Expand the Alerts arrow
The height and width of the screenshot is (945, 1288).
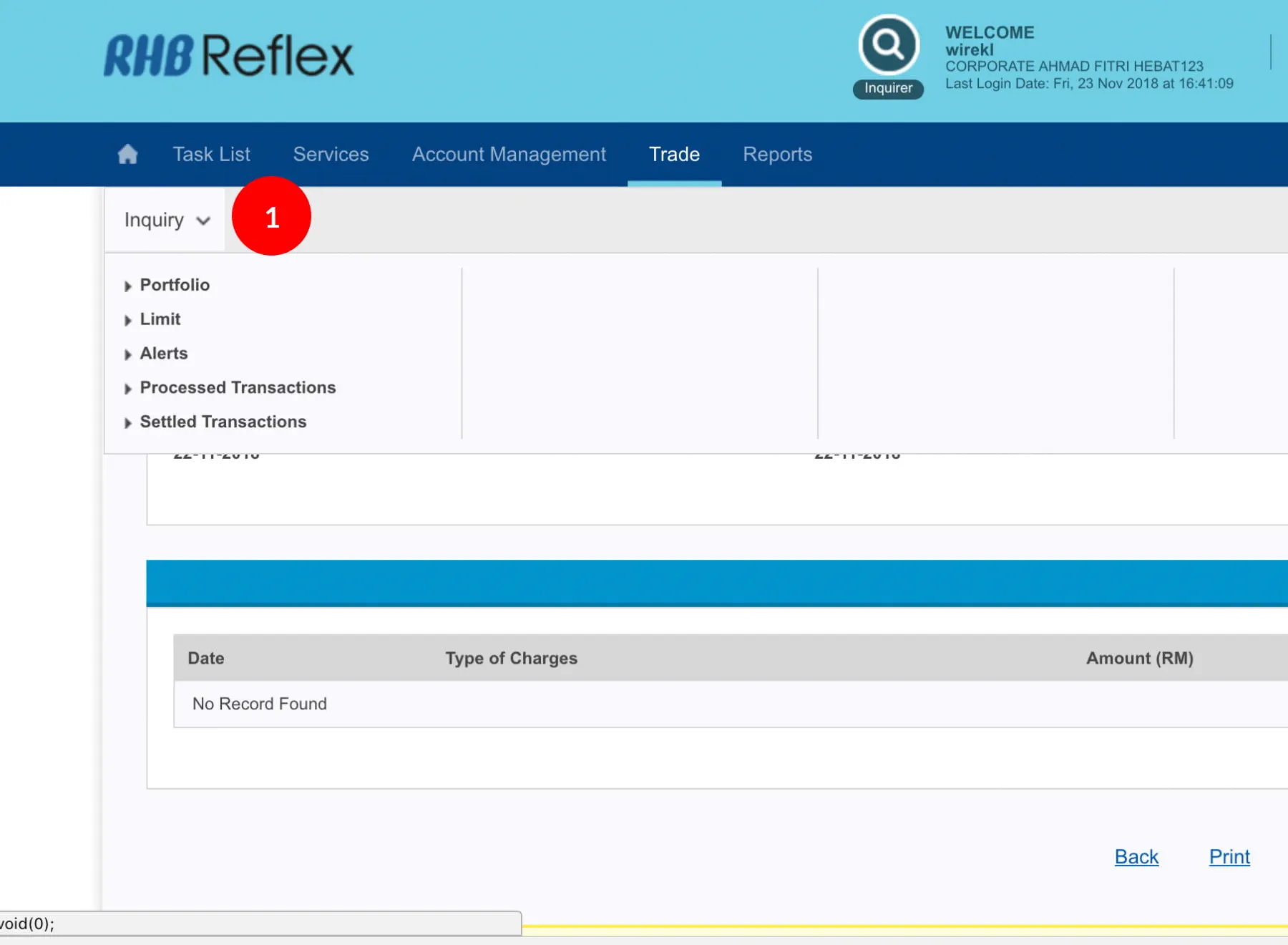[128, 354]
